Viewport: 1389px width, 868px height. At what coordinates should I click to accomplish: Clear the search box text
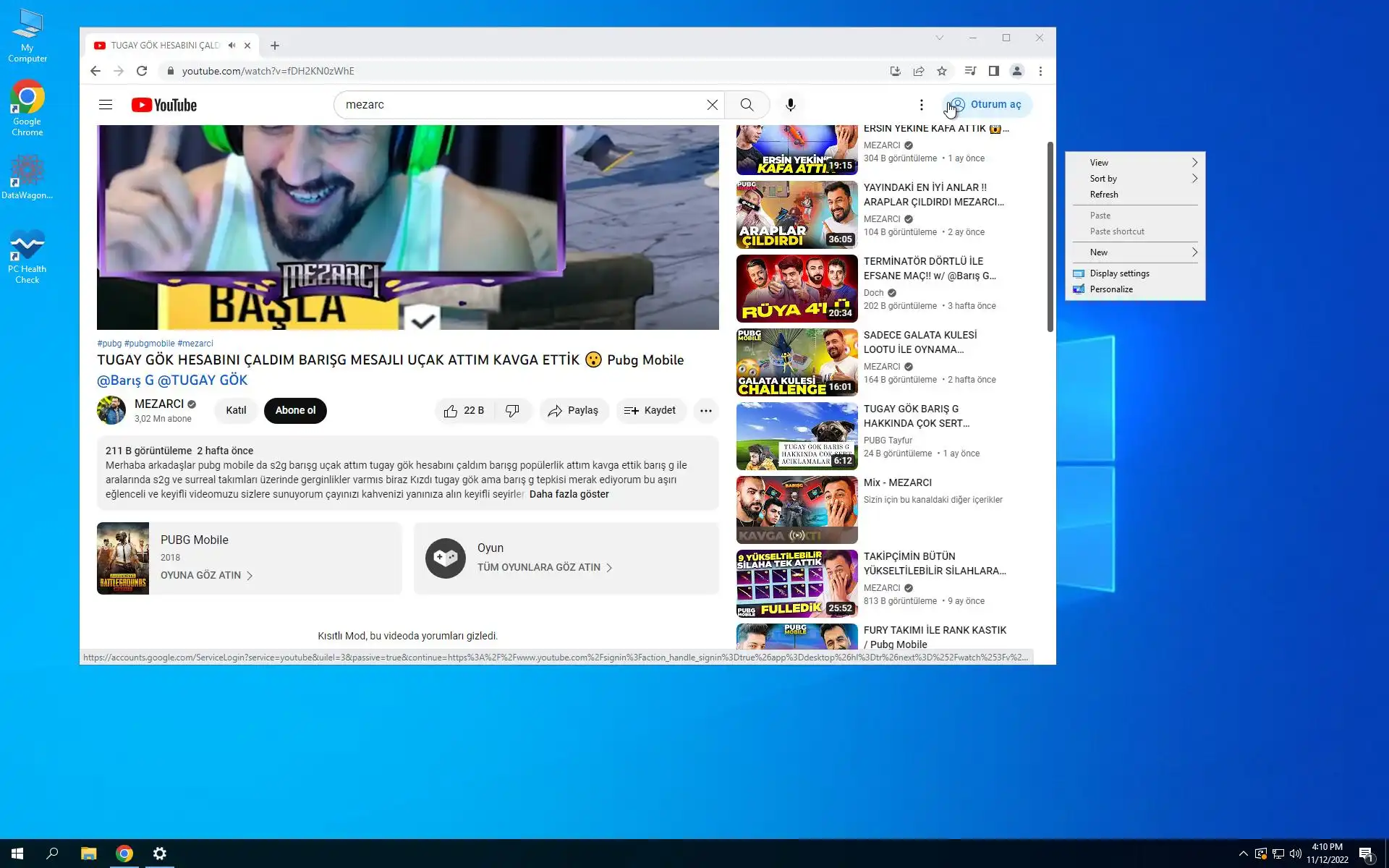click(x=712, y=105)
